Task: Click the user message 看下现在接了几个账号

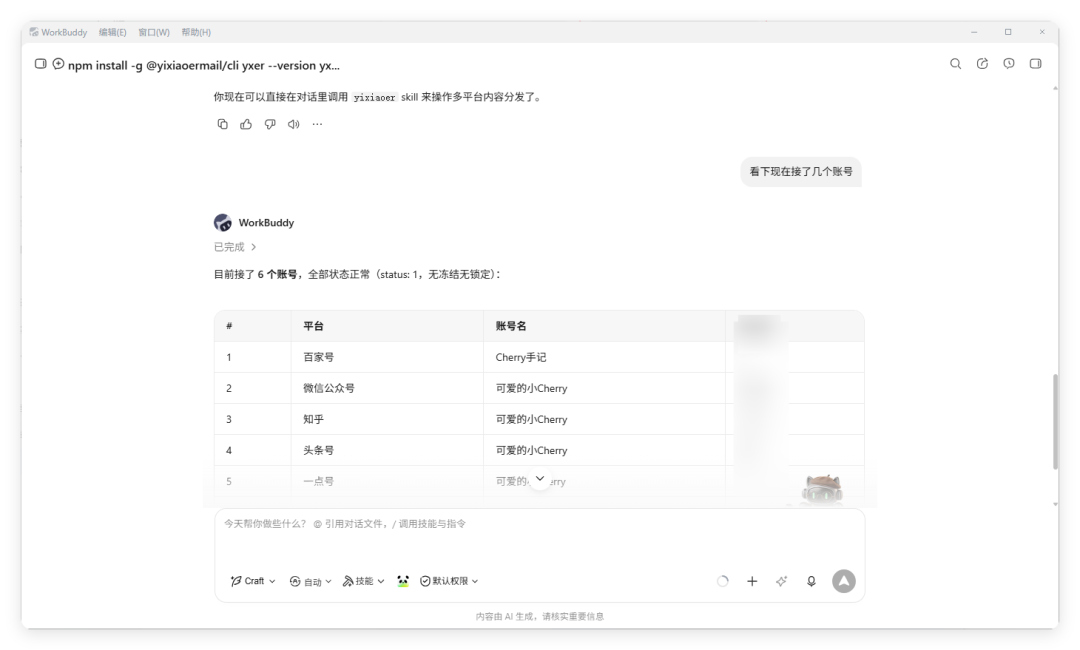Action: click(801, 171)
